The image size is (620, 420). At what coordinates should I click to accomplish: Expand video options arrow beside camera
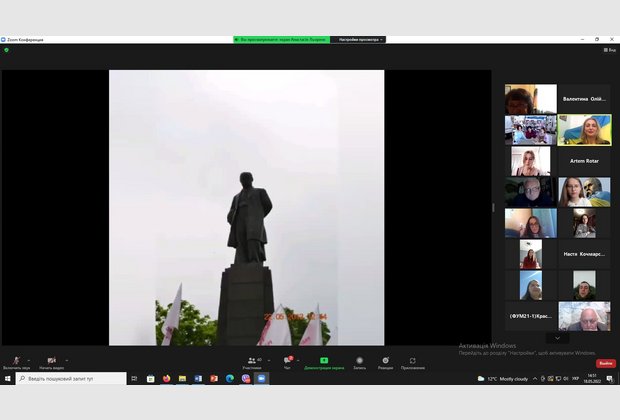point(65,358)
